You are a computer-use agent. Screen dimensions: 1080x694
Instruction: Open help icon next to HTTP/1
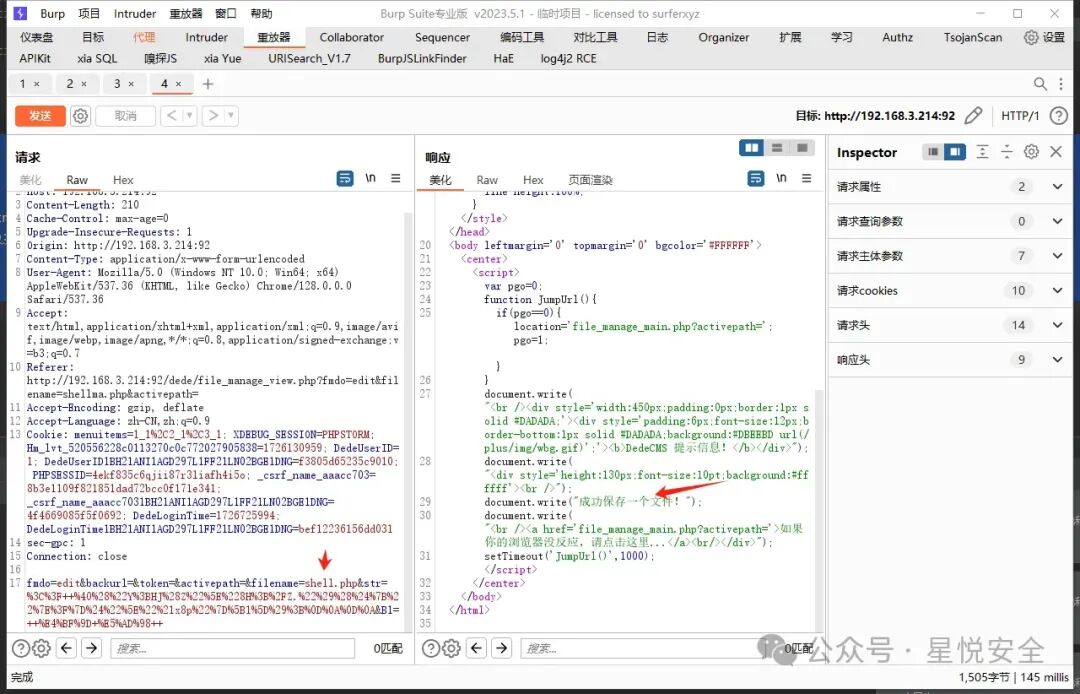[1058, 116]
